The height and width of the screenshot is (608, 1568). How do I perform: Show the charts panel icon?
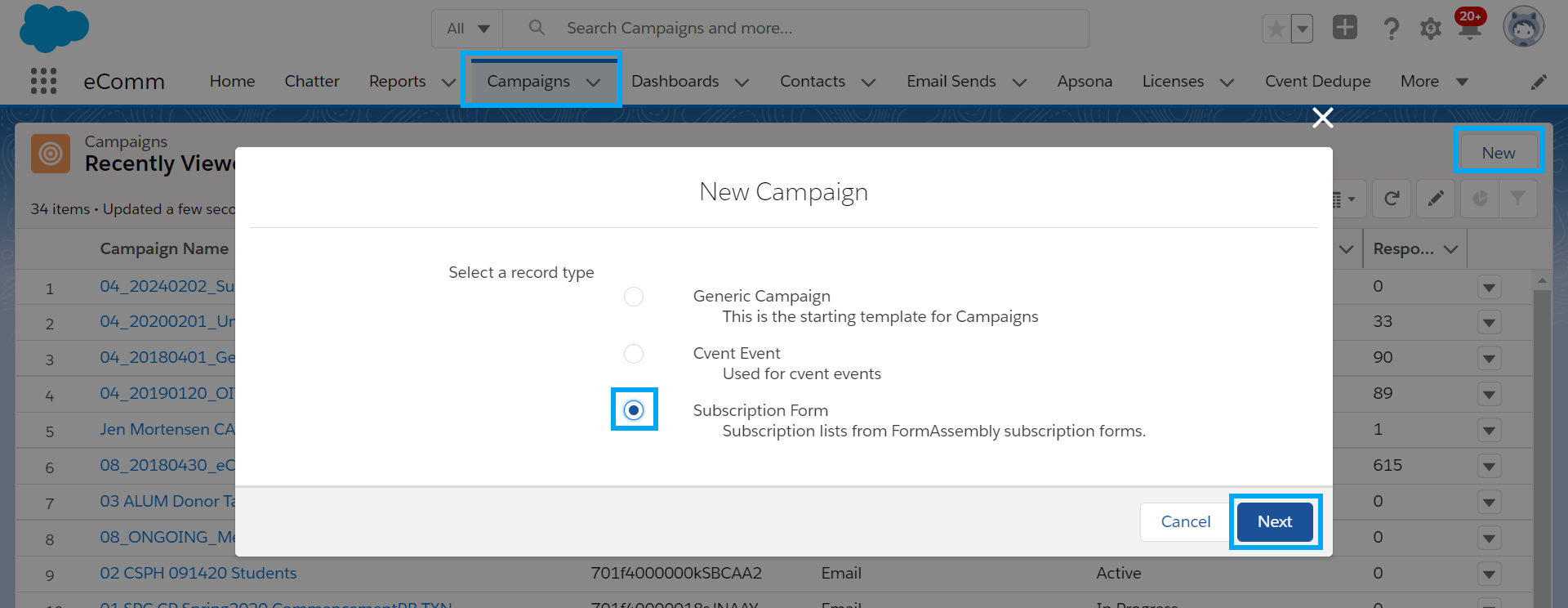pos(1480,199)
